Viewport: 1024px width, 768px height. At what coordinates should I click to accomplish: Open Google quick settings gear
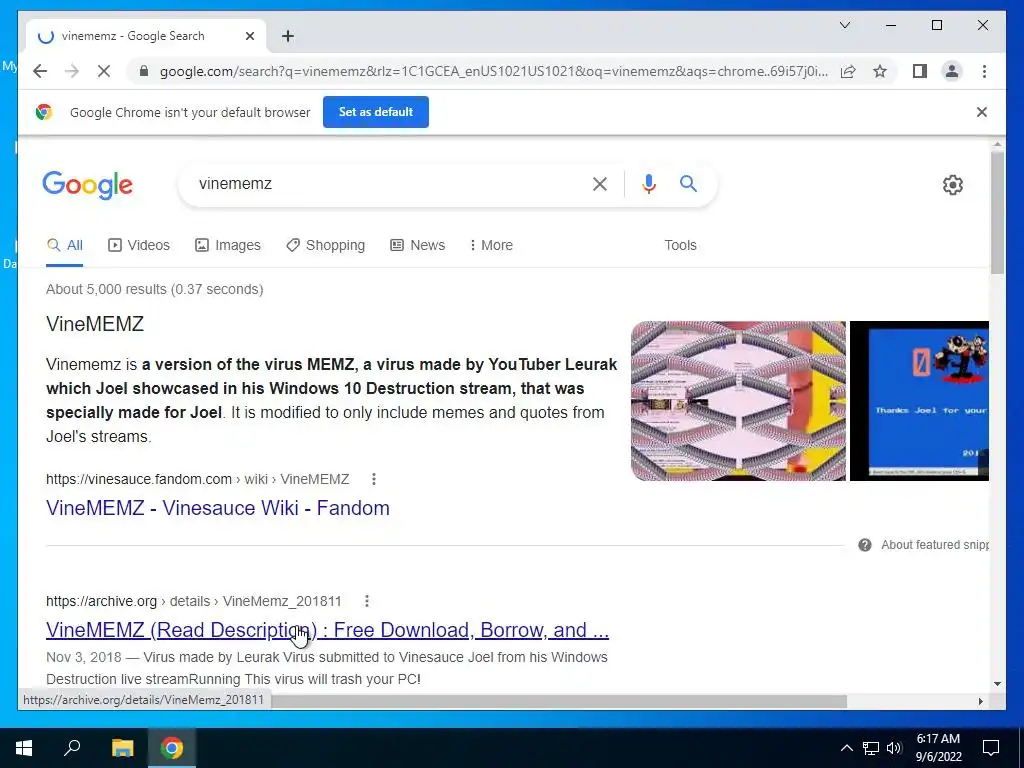point(953,185)
